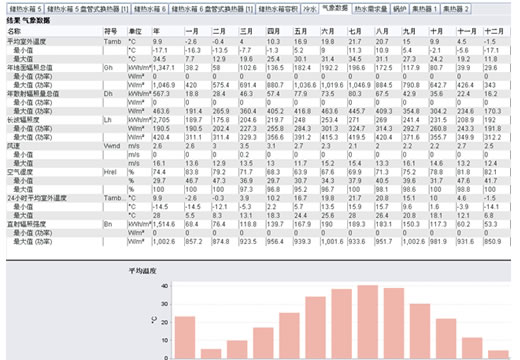
Task: Open the 热水需求量 tab
Action: click(x=371, y=9)
